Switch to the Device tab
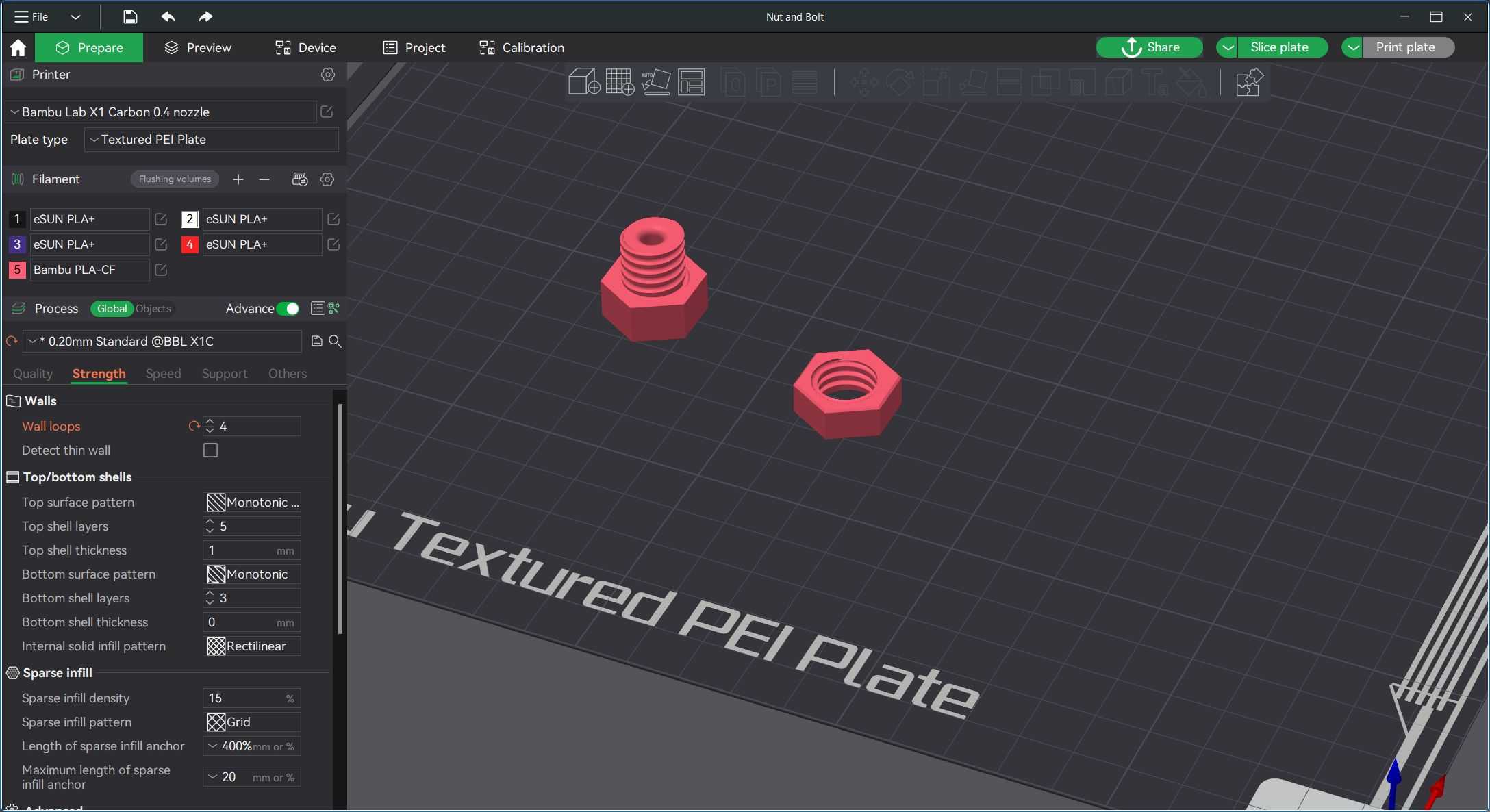Screen dimensions: 1490x812 (305, 47)
